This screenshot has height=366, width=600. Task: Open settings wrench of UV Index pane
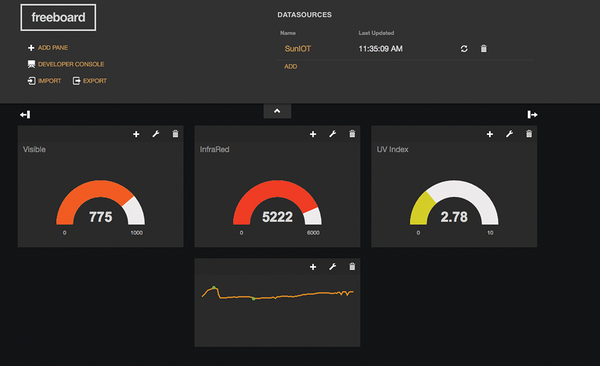[x=509, y=134]
